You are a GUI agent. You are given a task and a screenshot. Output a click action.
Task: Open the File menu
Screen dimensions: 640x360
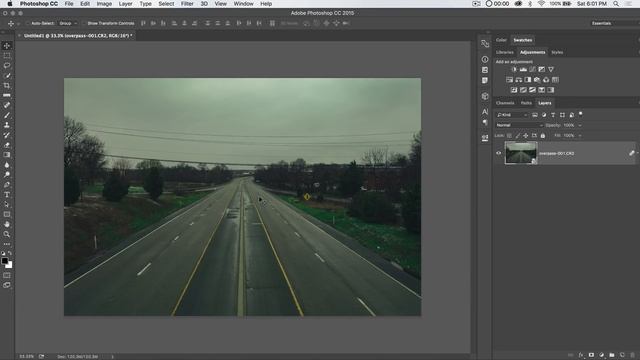click(x=69, y=4)
